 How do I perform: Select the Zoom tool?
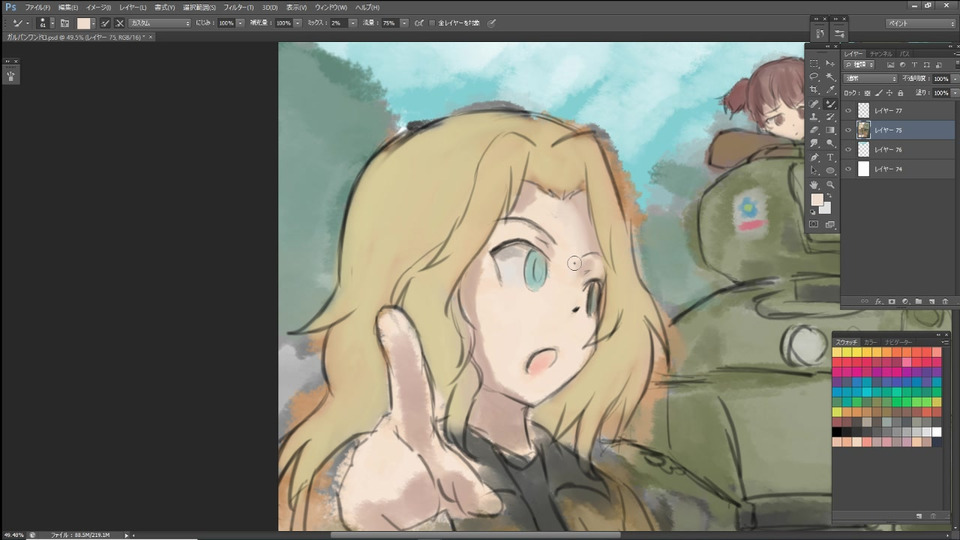click(830, 184)
